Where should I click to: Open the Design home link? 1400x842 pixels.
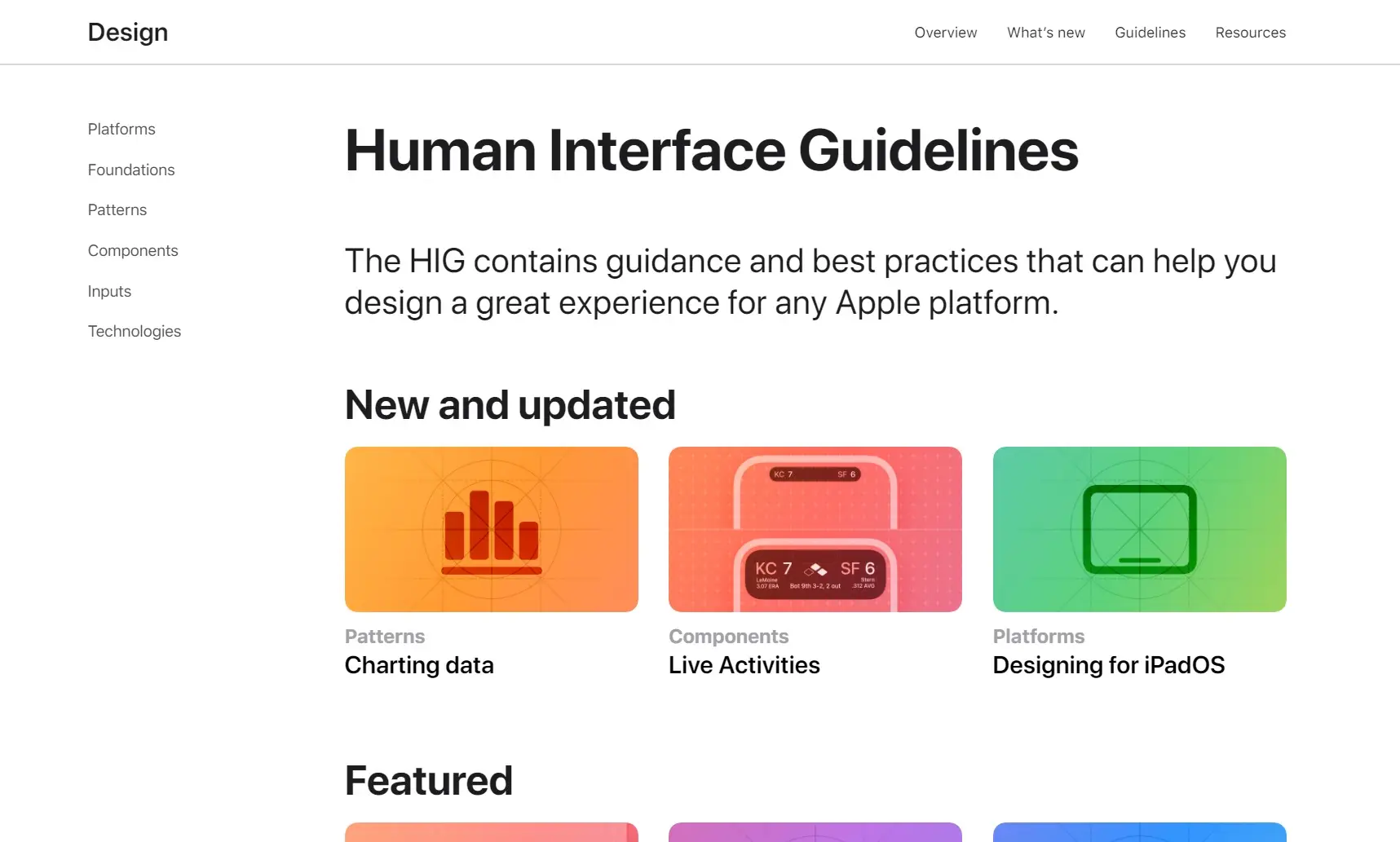pos(128,32)
